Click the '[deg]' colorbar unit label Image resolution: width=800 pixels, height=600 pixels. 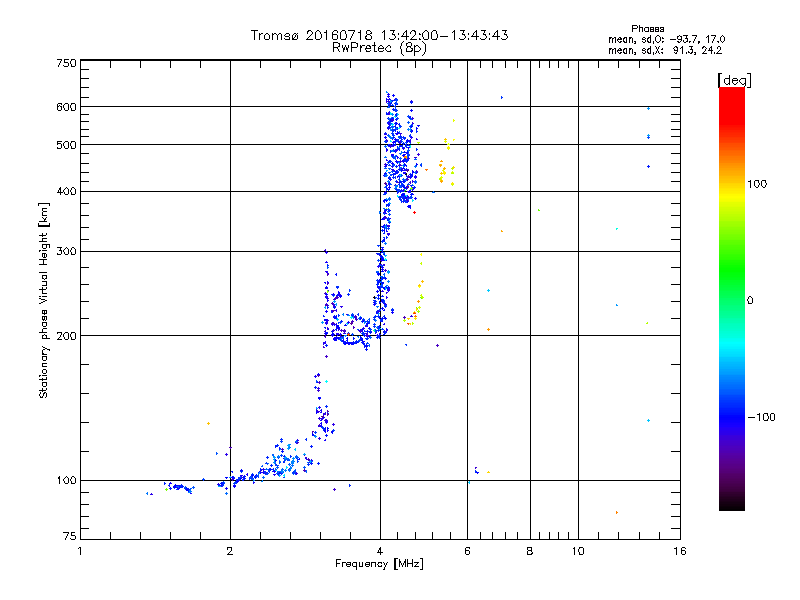pyautogui.click(x=734, y=80)
